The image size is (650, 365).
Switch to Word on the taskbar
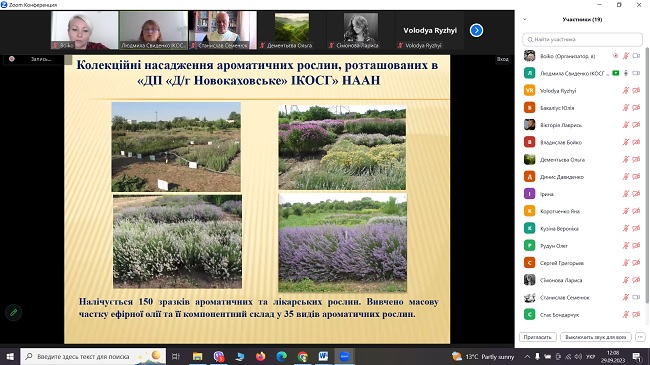[x=323, y=356]
